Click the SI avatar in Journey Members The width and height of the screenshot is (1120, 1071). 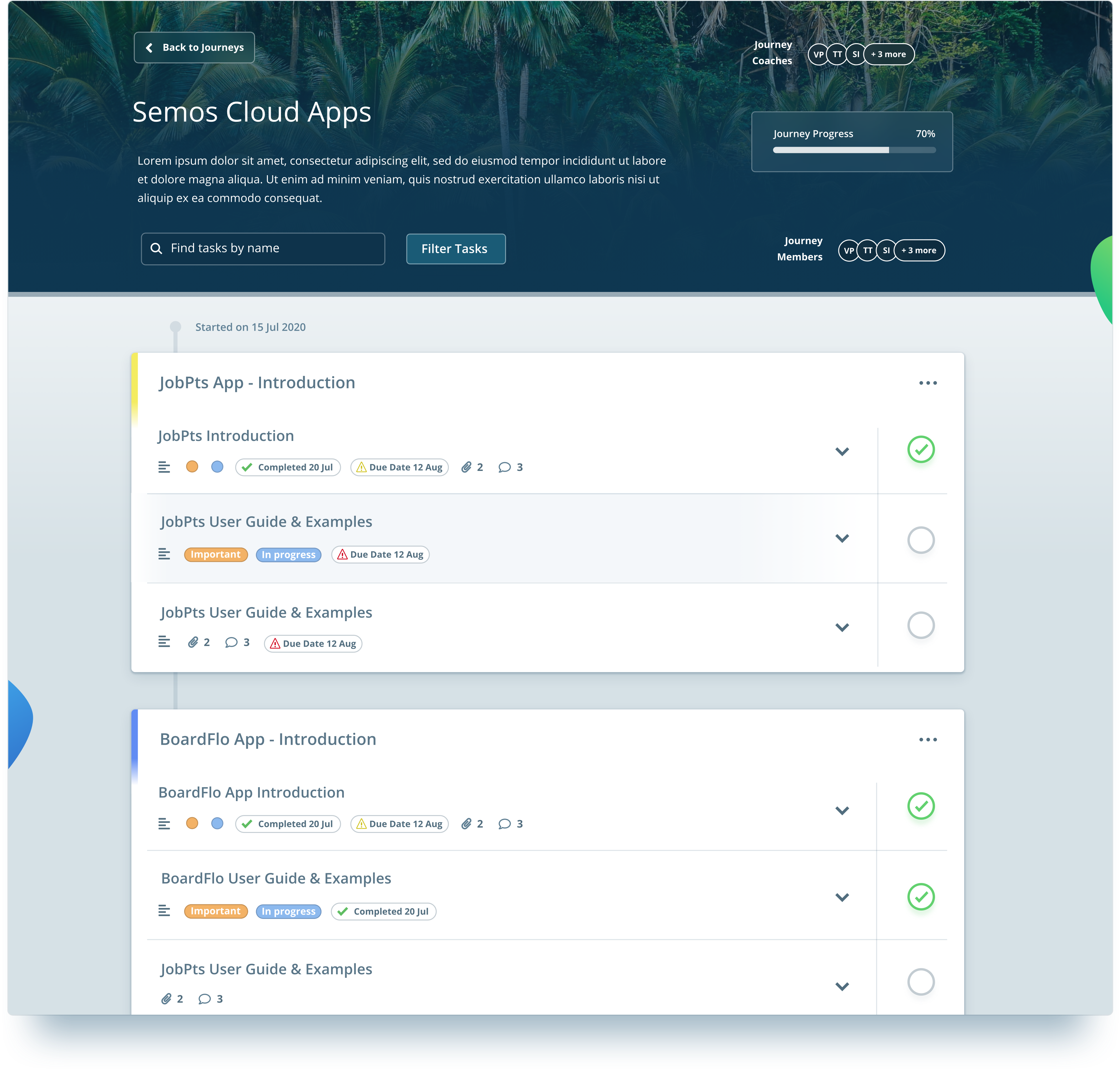click(886, 250)
